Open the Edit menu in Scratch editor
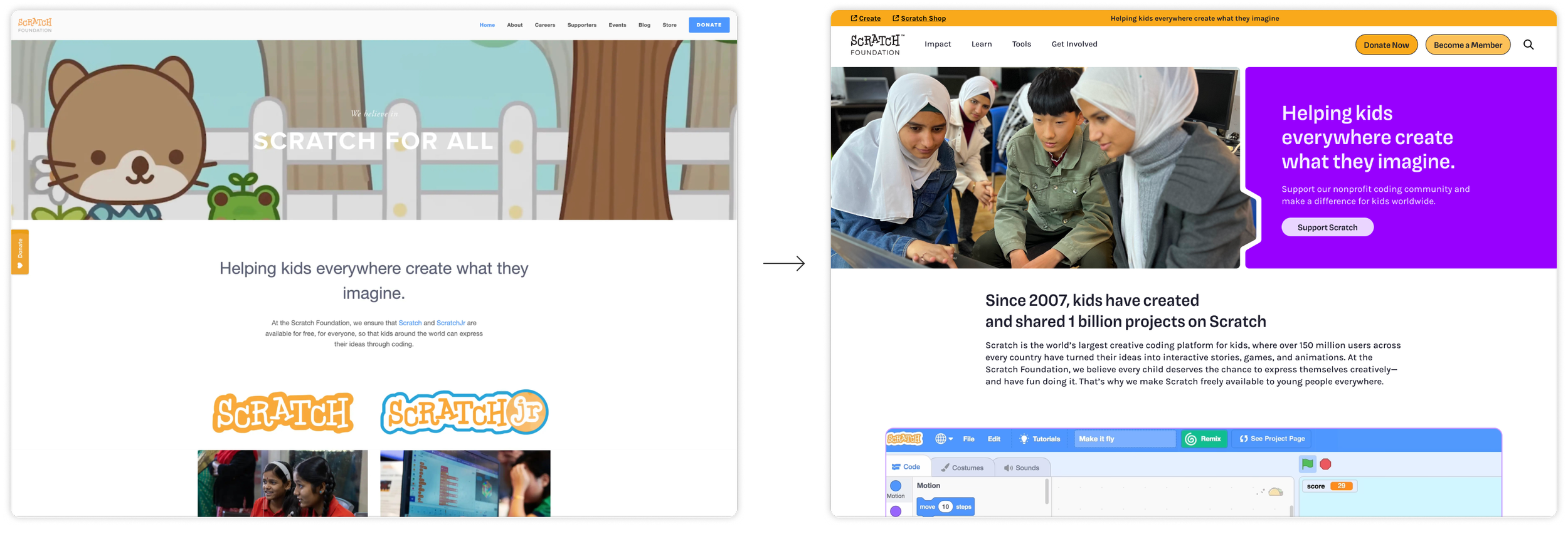Image resolution: width=1568 pixels, height=534 pixels. click(993, 439)
